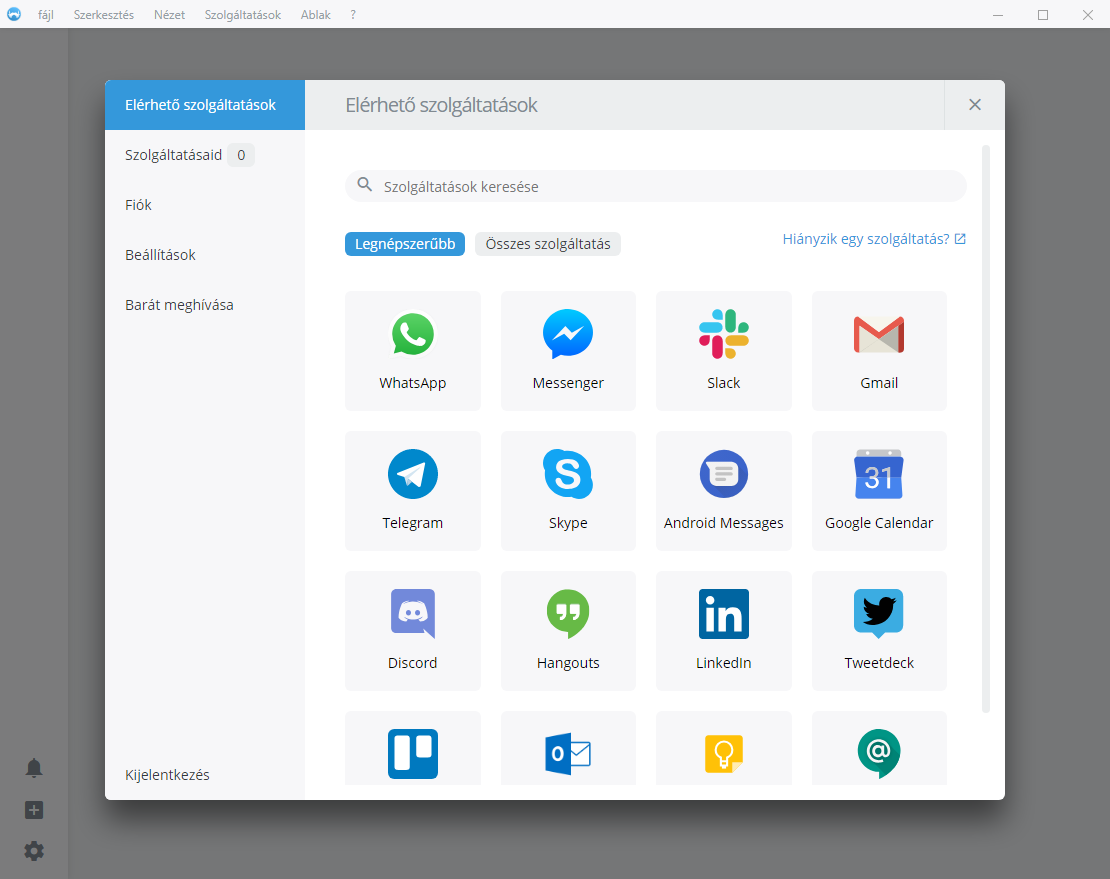Viewport: 1110px width, 879px height.
Task: Open the Szolgáltatások menu
Action: [242, 15]
